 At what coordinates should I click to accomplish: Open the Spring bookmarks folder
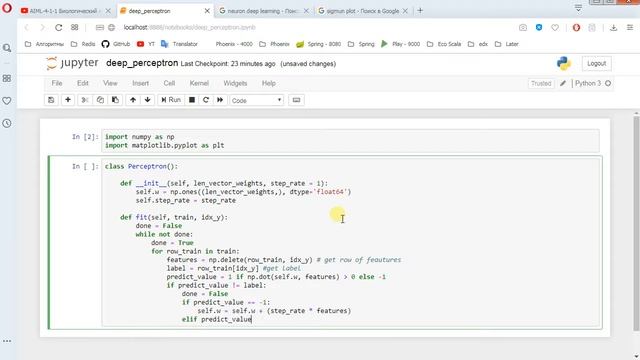point(361,44)
